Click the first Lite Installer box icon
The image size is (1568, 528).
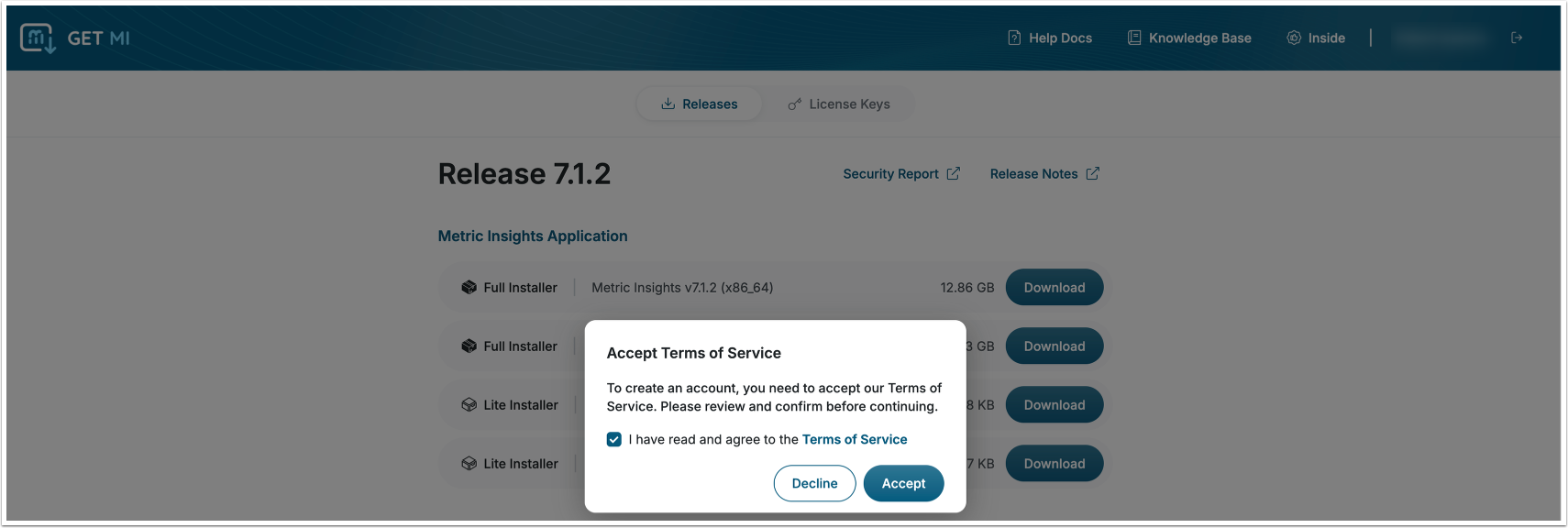469,405
